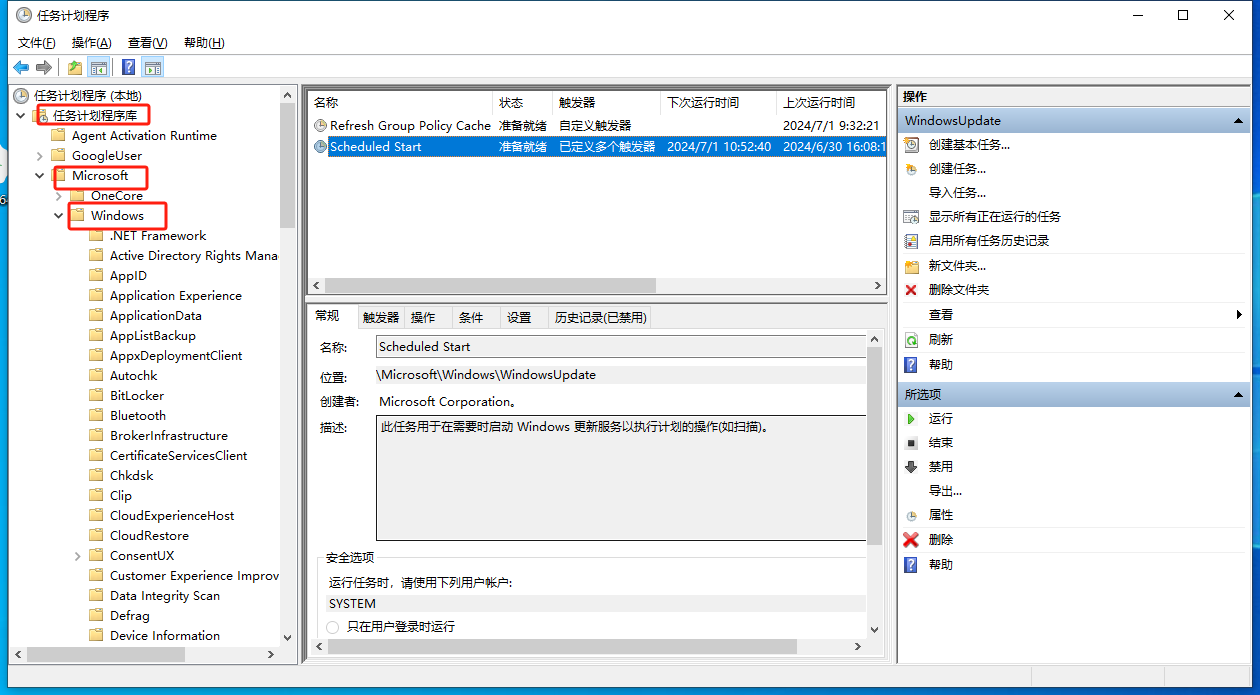Click inside the 描述 description text box

pos(621,478)
